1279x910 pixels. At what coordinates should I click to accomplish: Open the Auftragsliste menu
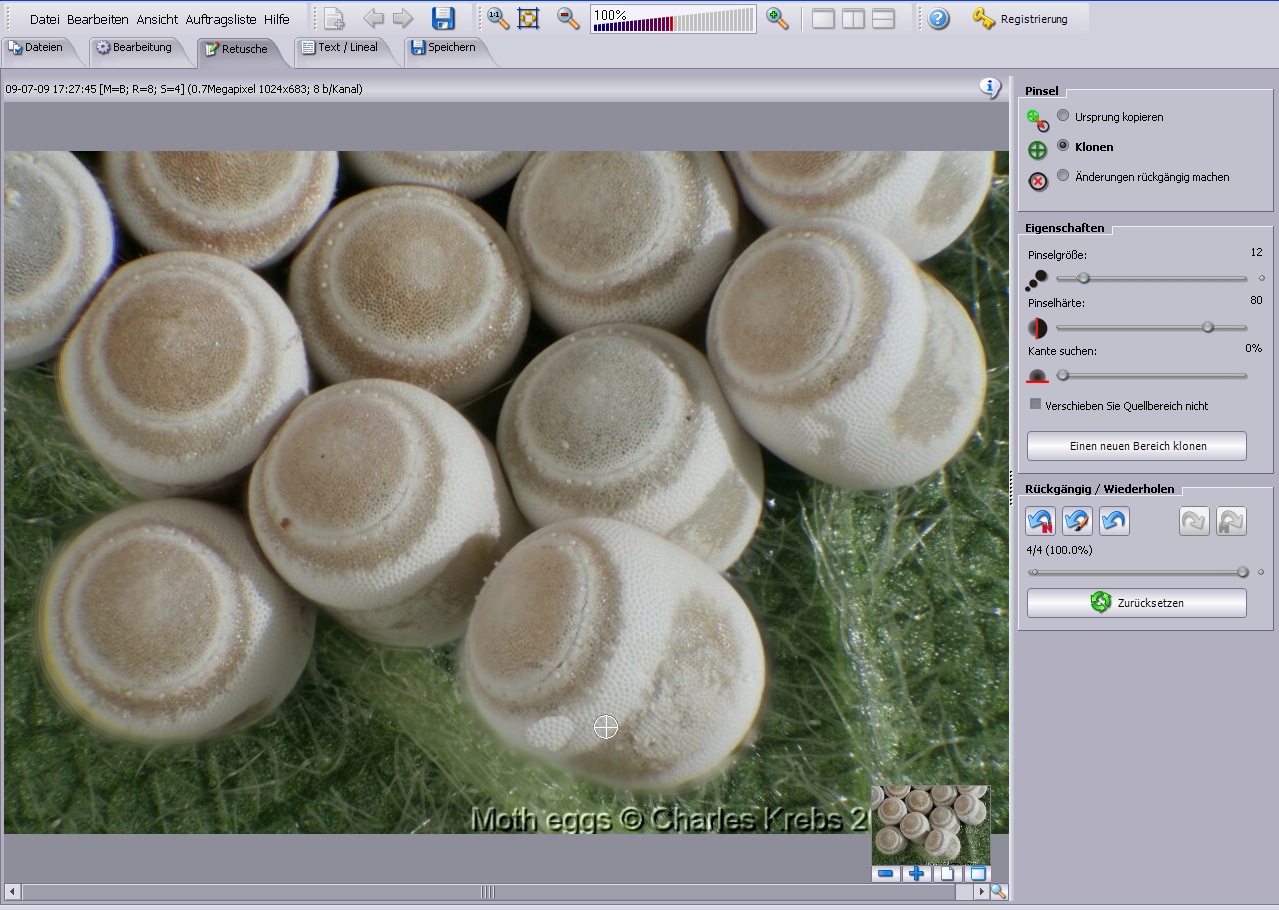[x=221, y=19]
